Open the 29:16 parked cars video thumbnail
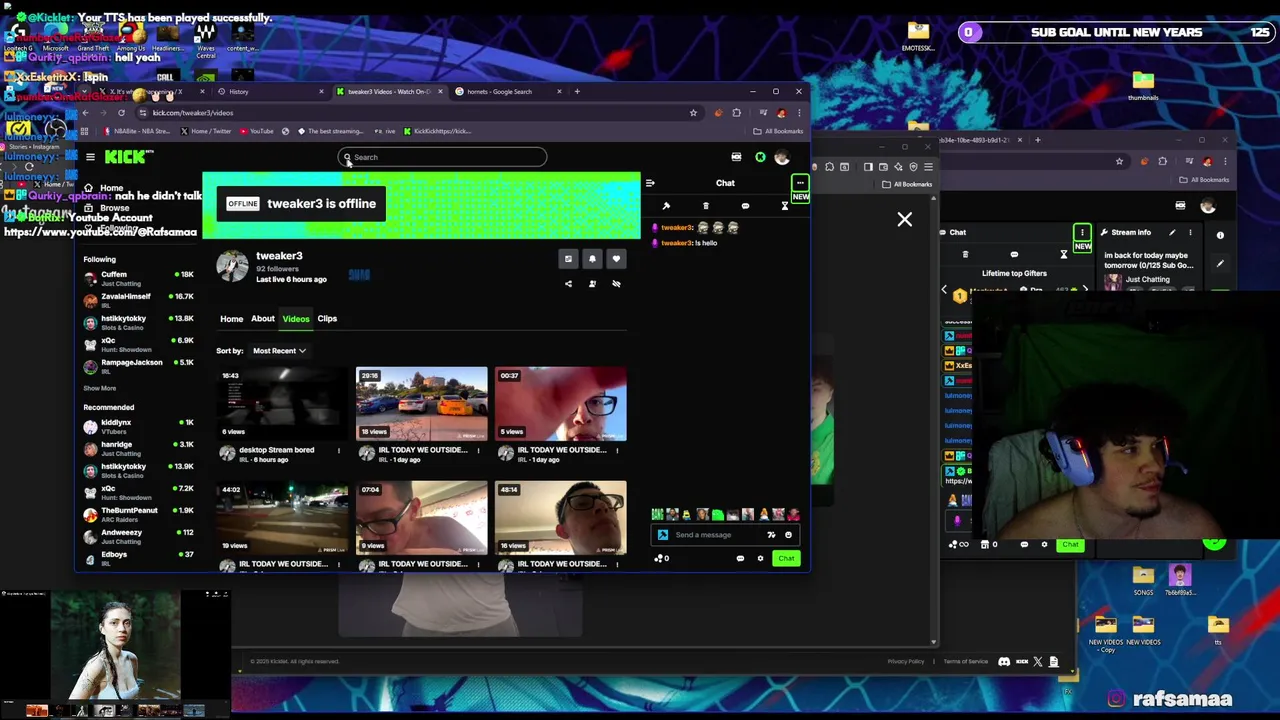 point(421,404)
